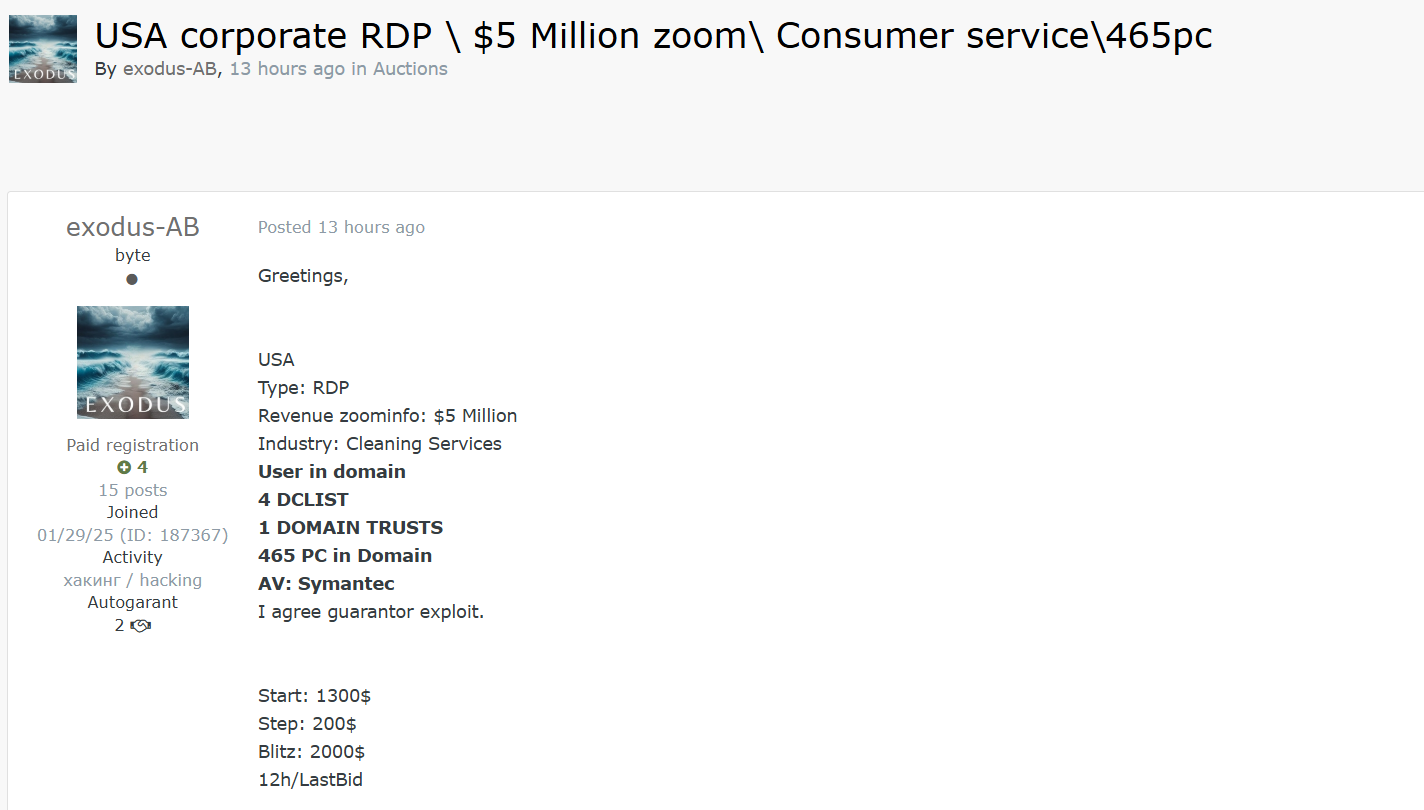Open the large Exodus avatar in the author panel
The width and height of the screenshot is (1424, 810).
coord(133,362)
